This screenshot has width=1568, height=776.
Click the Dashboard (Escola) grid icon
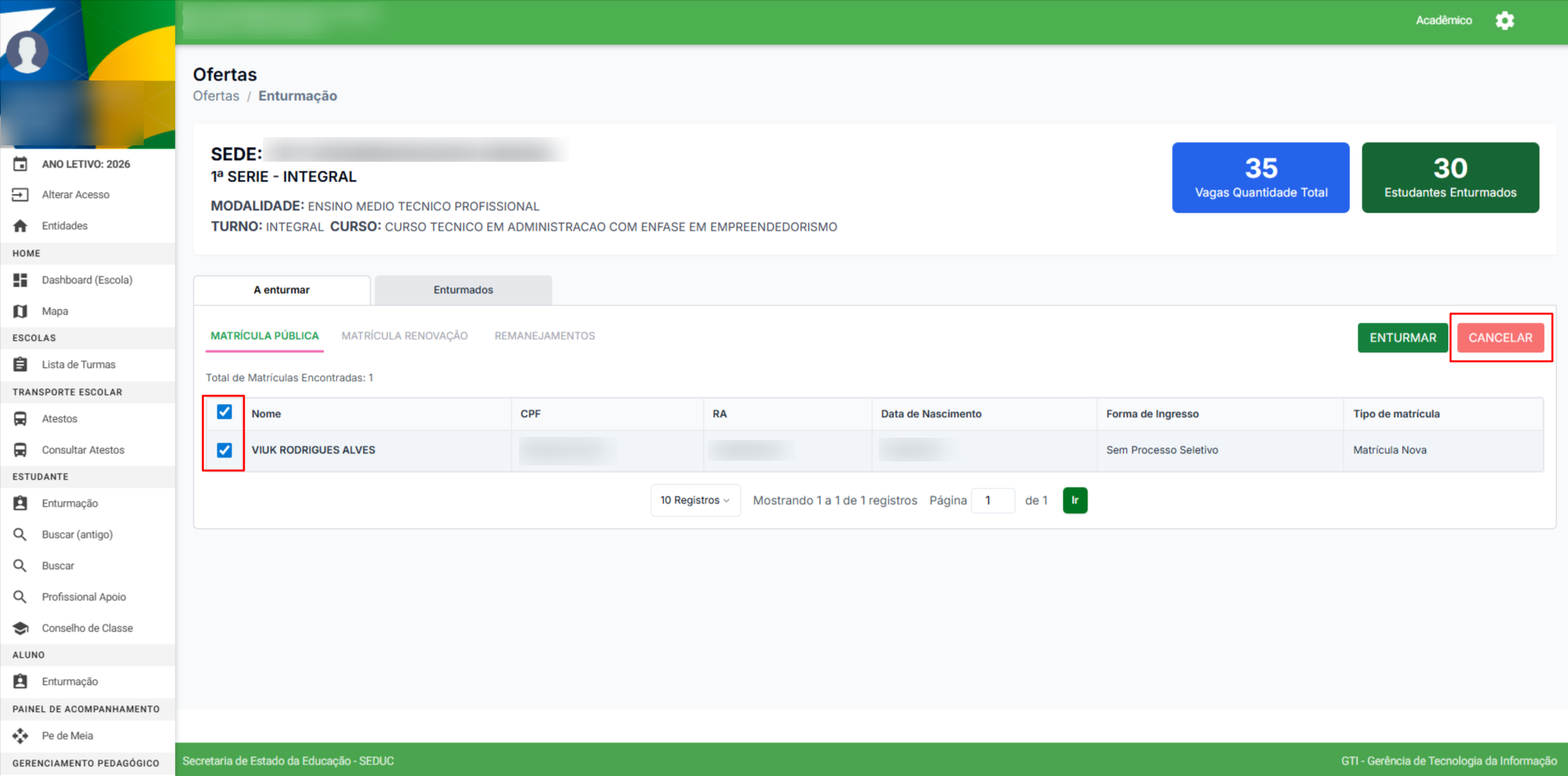click(x=21, y=280)
